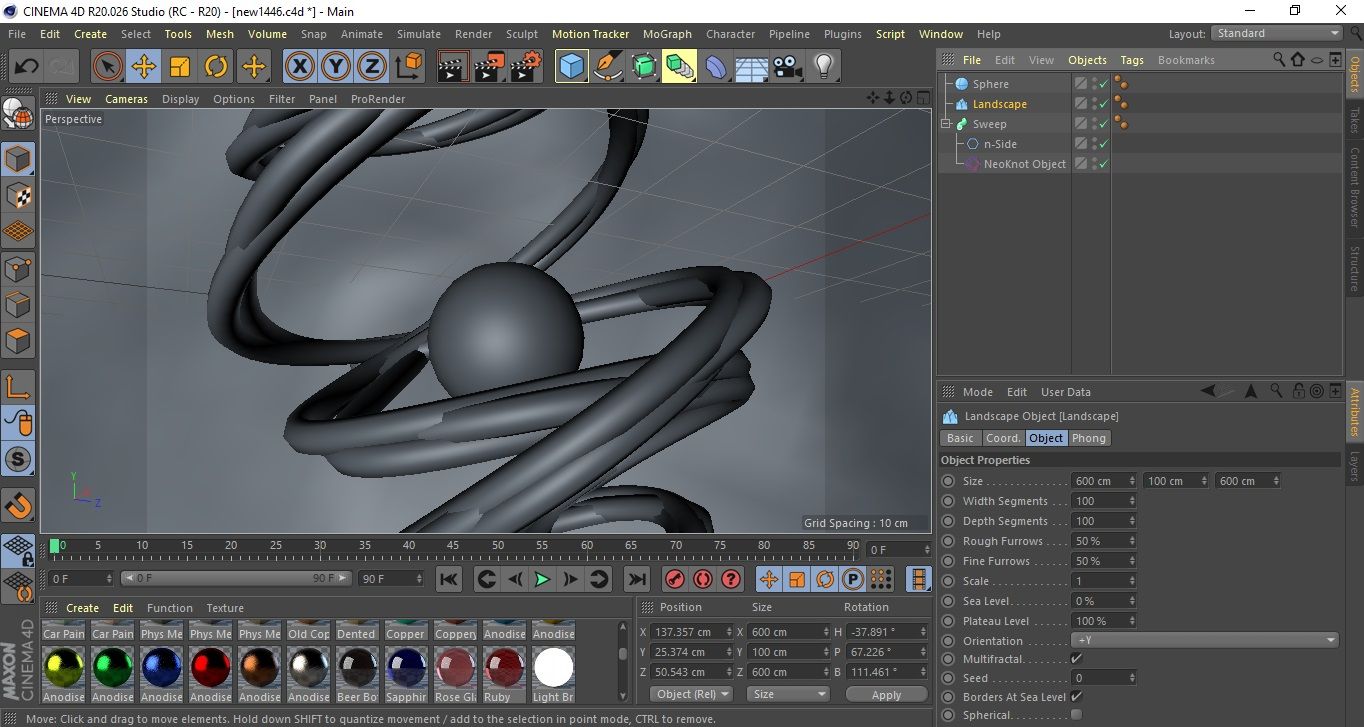Click the Render View icon
1364x727 pixels.
(453, 67)
